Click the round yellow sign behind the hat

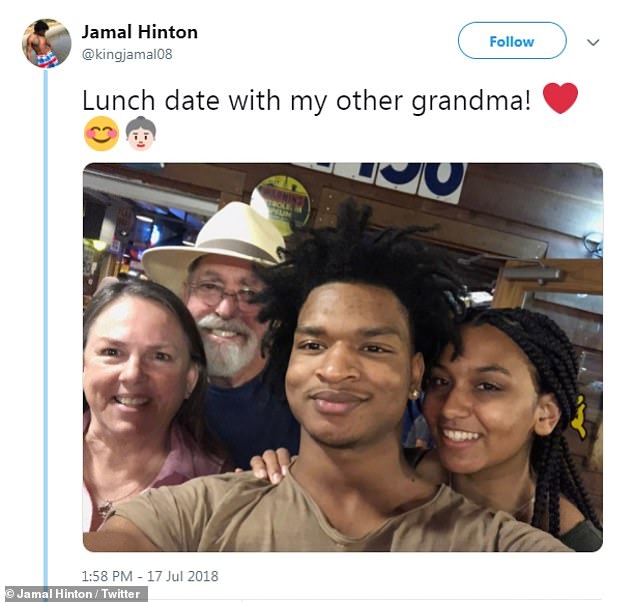[283, 202]
